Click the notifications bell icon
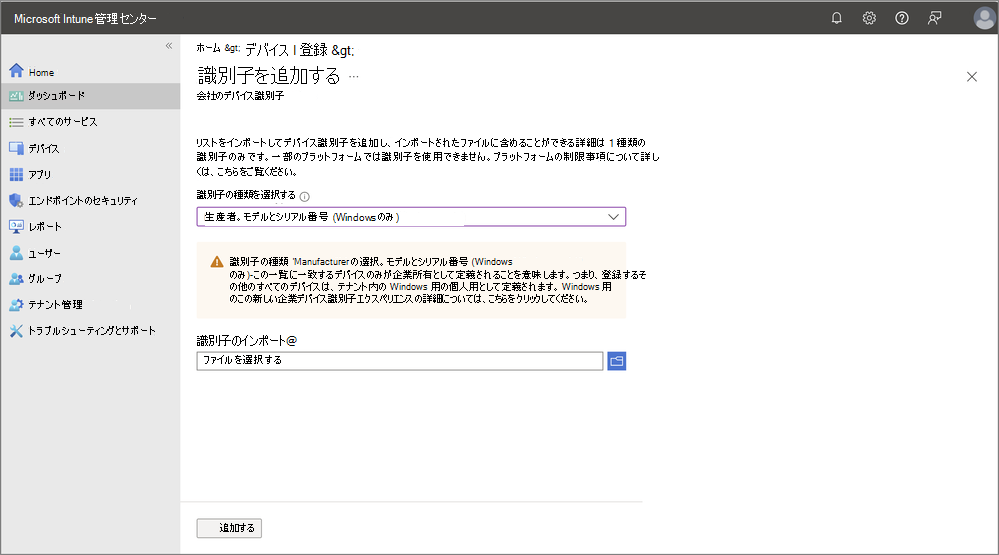This screenshot has height=555, width=999. click(x=837, y=18)
